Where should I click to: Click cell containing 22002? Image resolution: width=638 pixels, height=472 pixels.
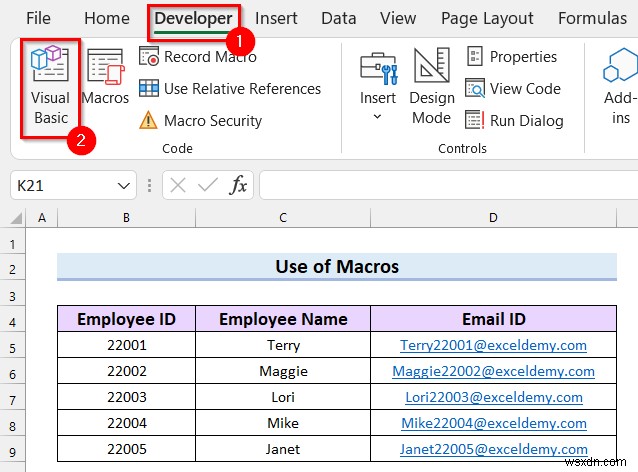click(127, 371)
